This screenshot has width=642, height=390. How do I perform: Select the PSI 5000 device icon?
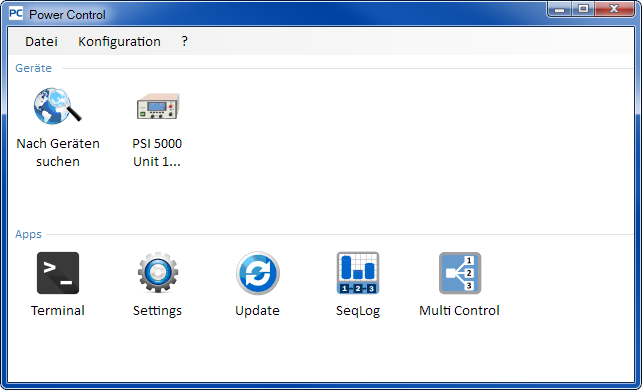pyautogui.click(x=158, y=106)
